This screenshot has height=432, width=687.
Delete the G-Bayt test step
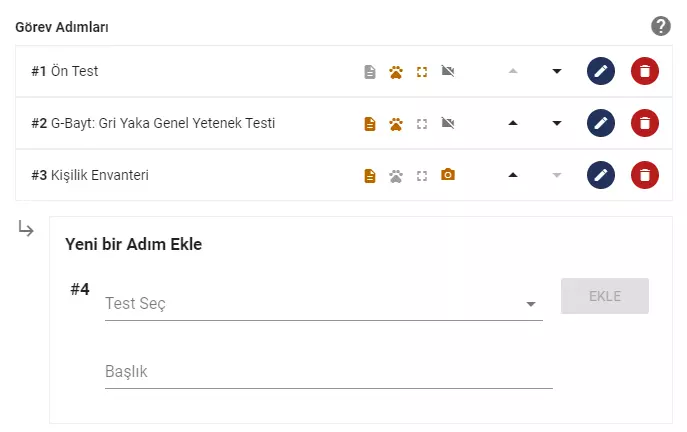pyautogui.click(x=645, y=123)
